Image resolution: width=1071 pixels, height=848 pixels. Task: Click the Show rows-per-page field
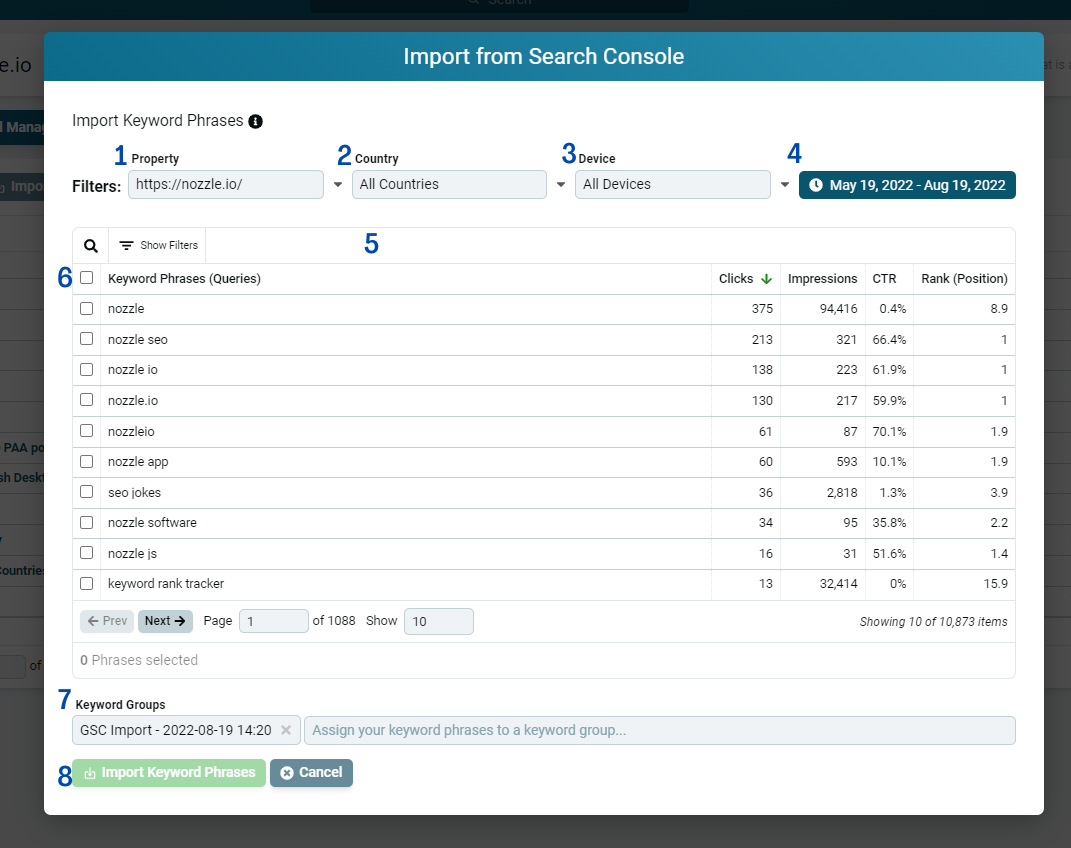(439, 621)
